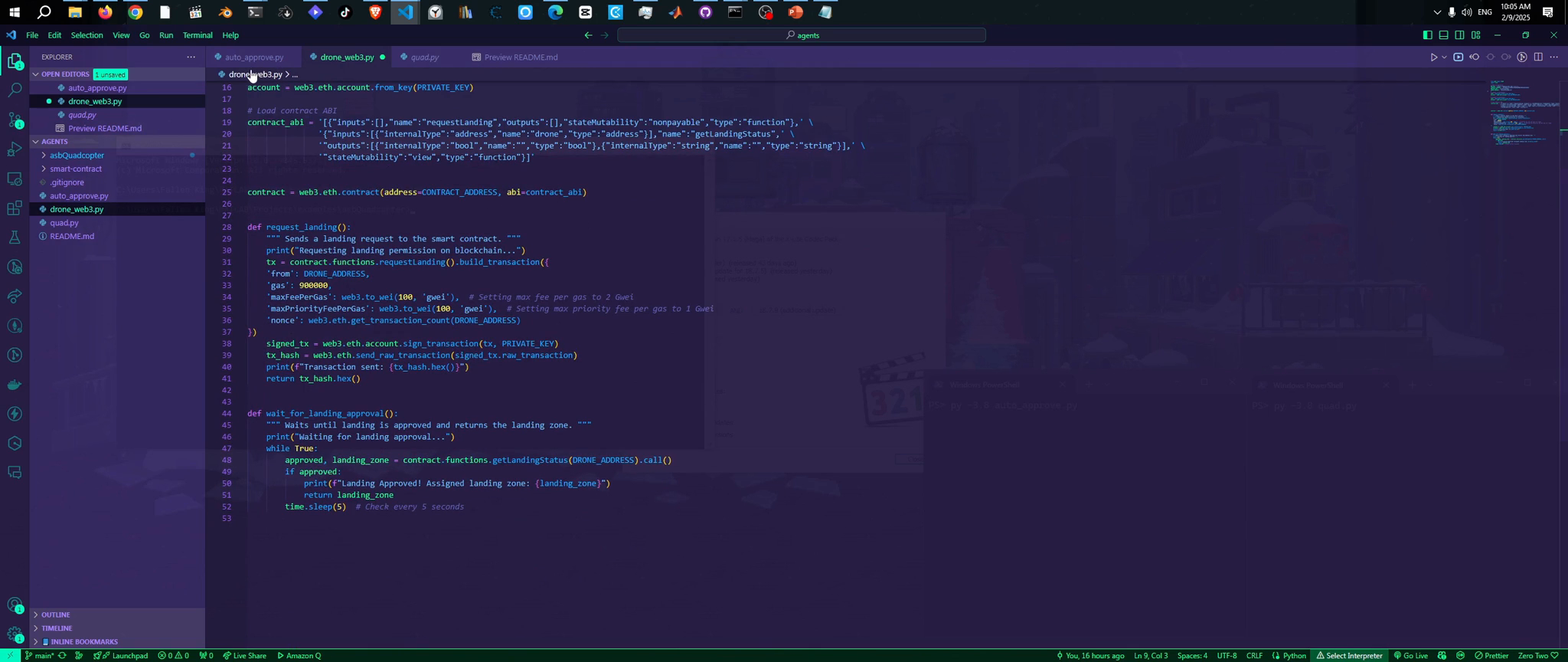Expand the smart-contract folder
The width and height of the screenshot is (1568, 662).
tap(117, 169)
